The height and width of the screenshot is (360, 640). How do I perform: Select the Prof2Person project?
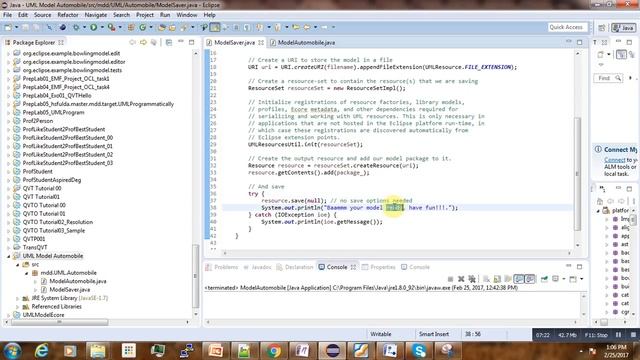38,121
